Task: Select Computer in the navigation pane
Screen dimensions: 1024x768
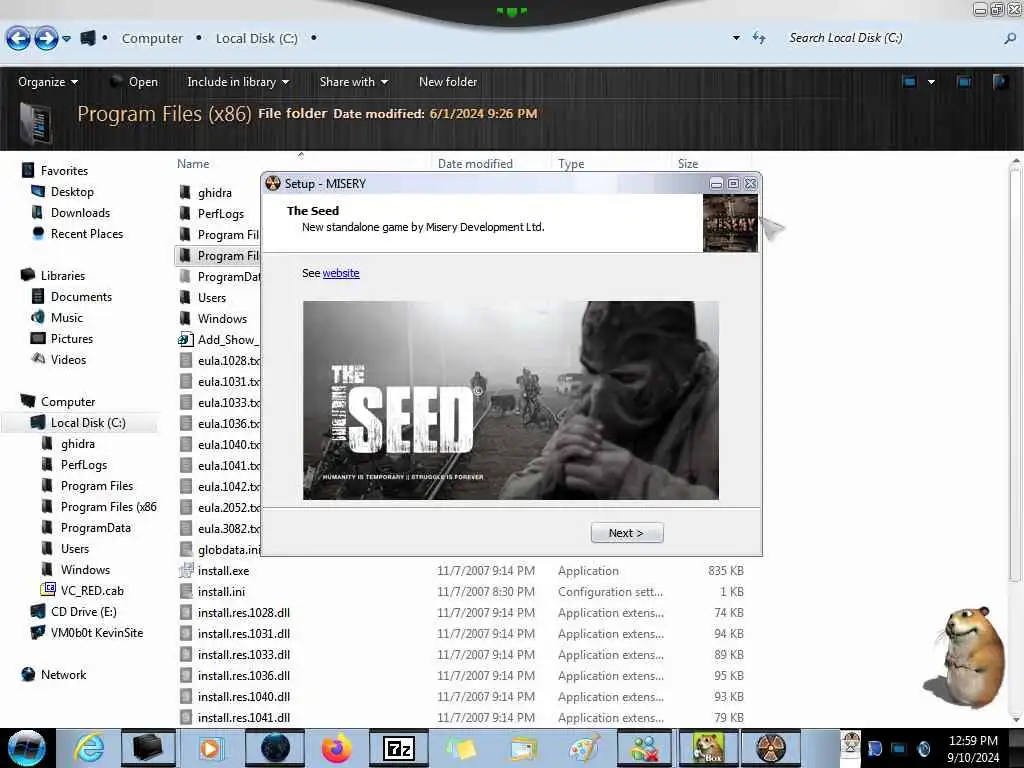Action: 68,402
